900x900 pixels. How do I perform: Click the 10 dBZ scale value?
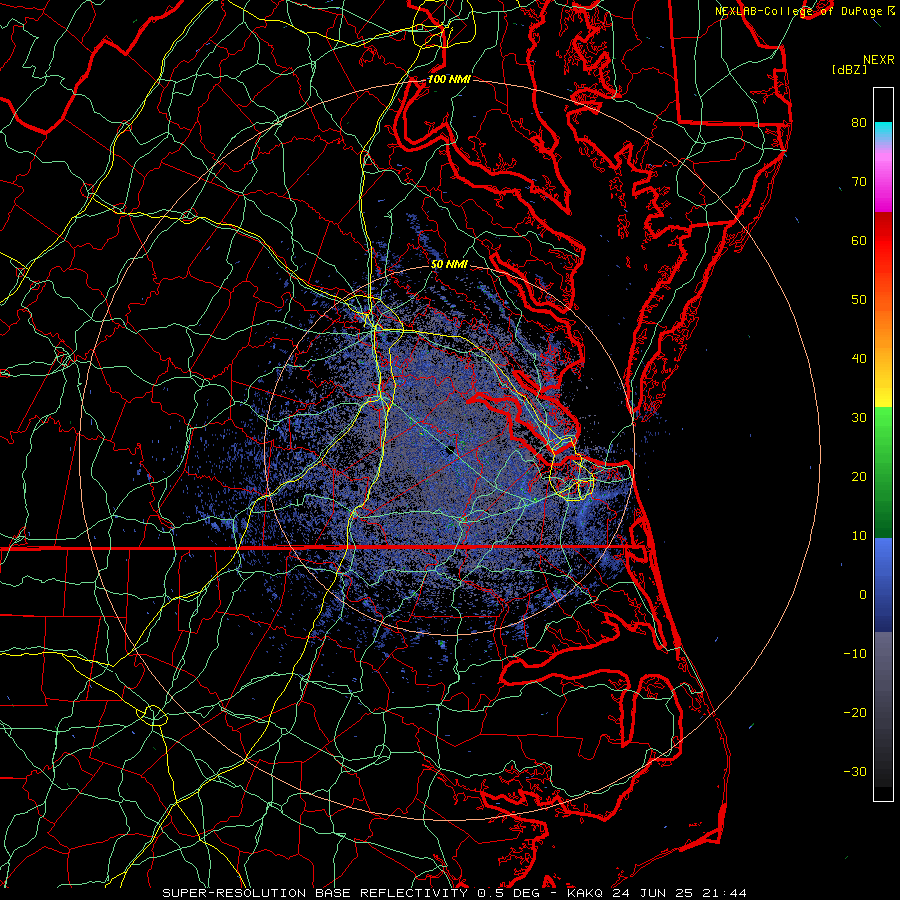point(859,536)
